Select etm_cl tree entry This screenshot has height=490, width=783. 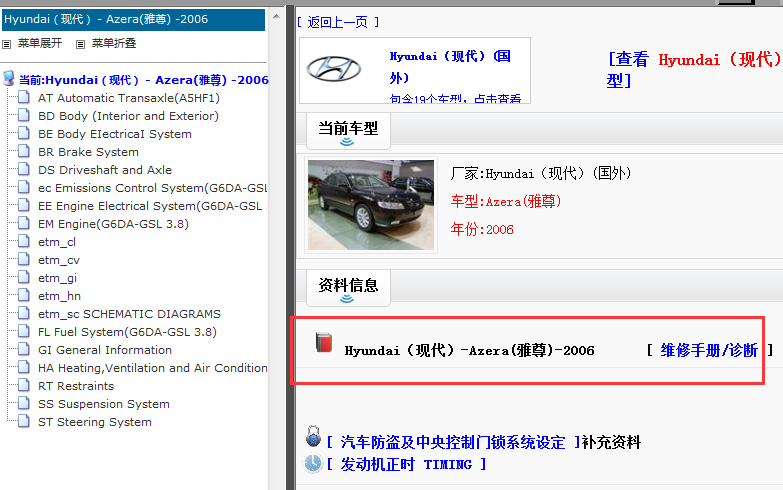pos(57,242)
